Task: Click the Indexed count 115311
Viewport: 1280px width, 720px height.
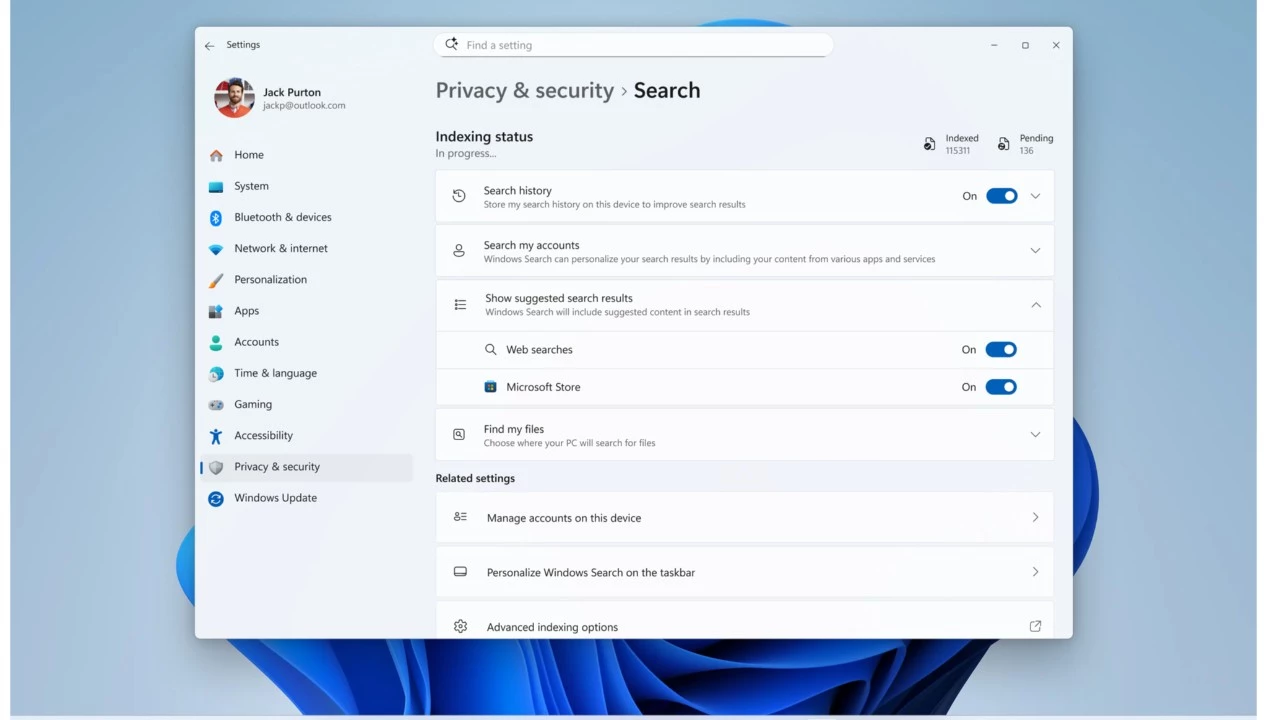Action: [x=958, y=151]
